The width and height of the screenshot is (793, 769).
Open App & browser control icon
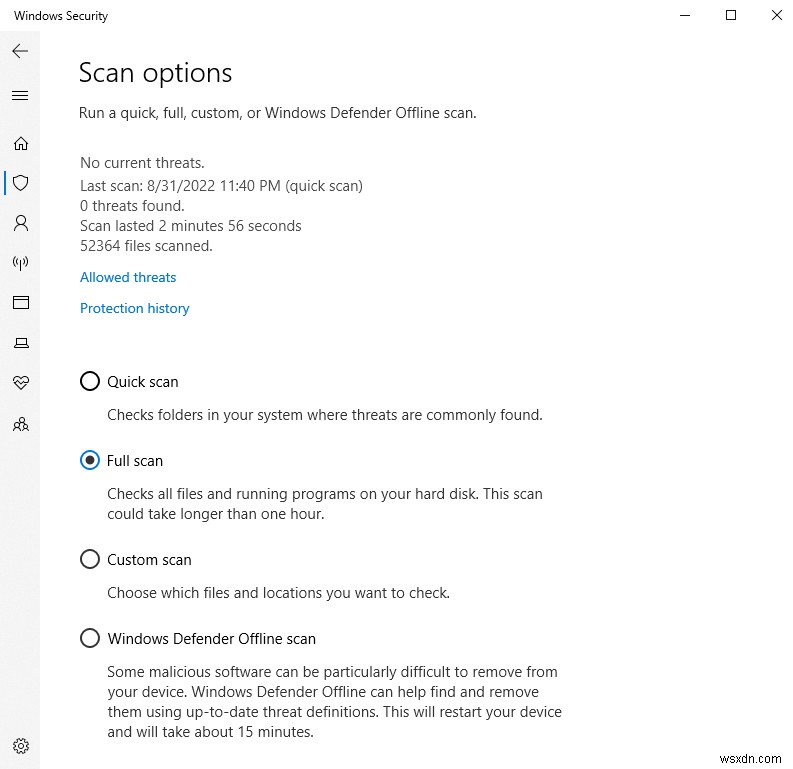tap(20, 303)
